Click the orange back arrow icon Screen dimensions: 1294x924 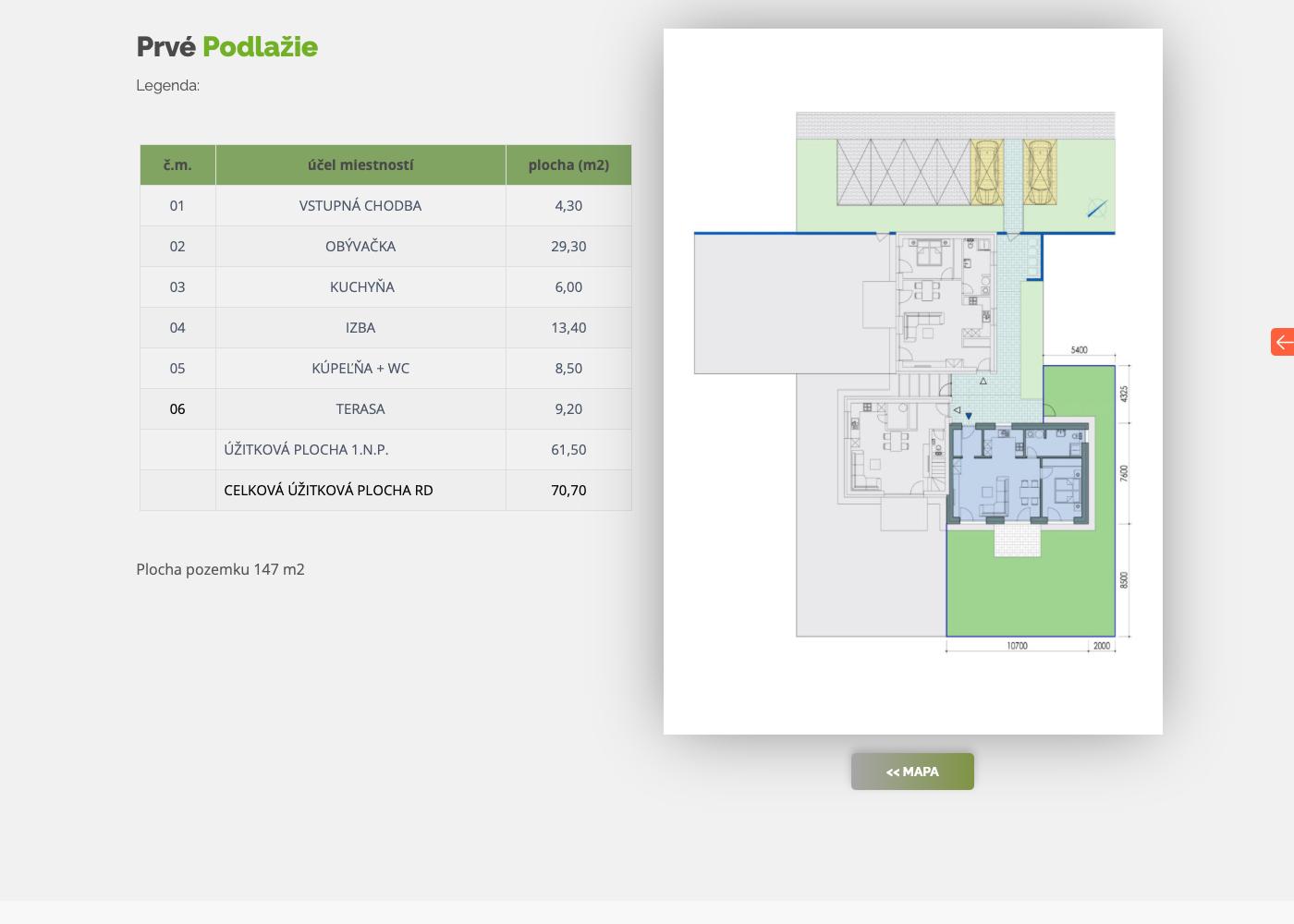tap(1283, 342)
